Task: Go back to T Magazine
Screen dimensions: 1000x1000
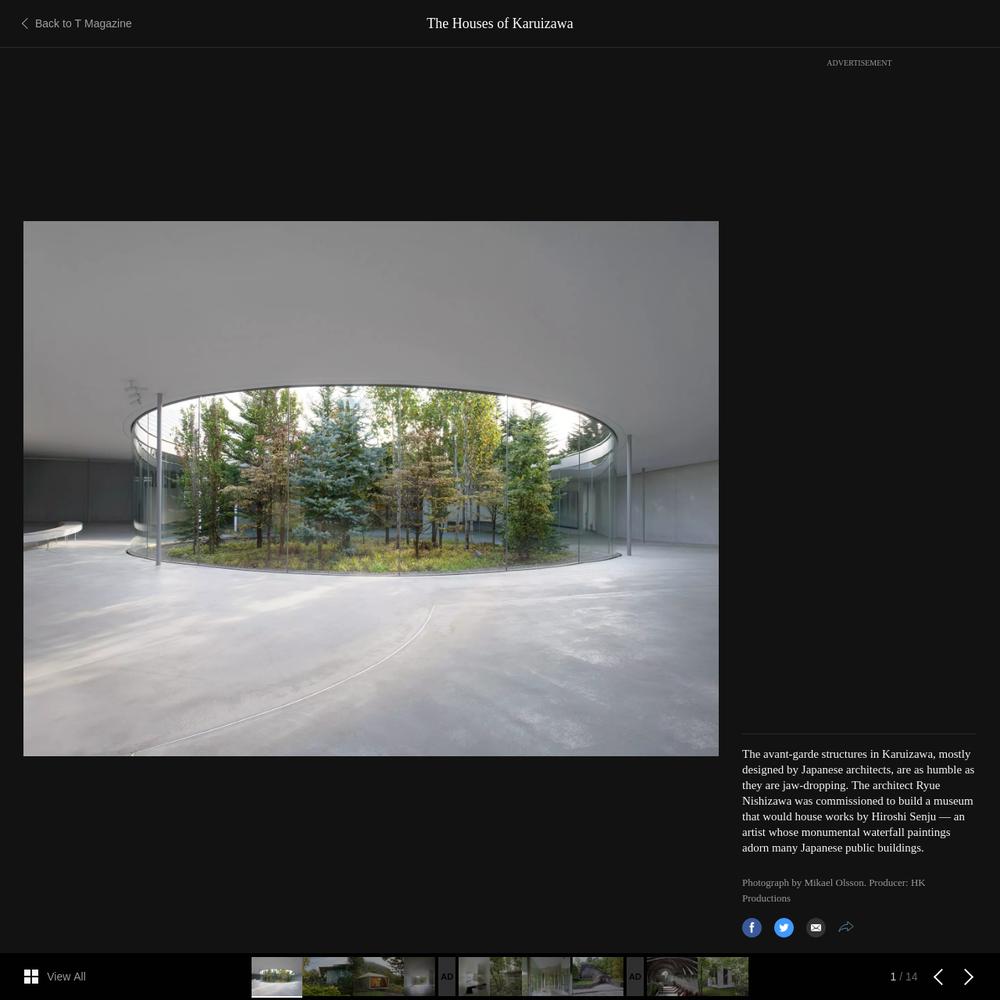Action: click(77, 24)
